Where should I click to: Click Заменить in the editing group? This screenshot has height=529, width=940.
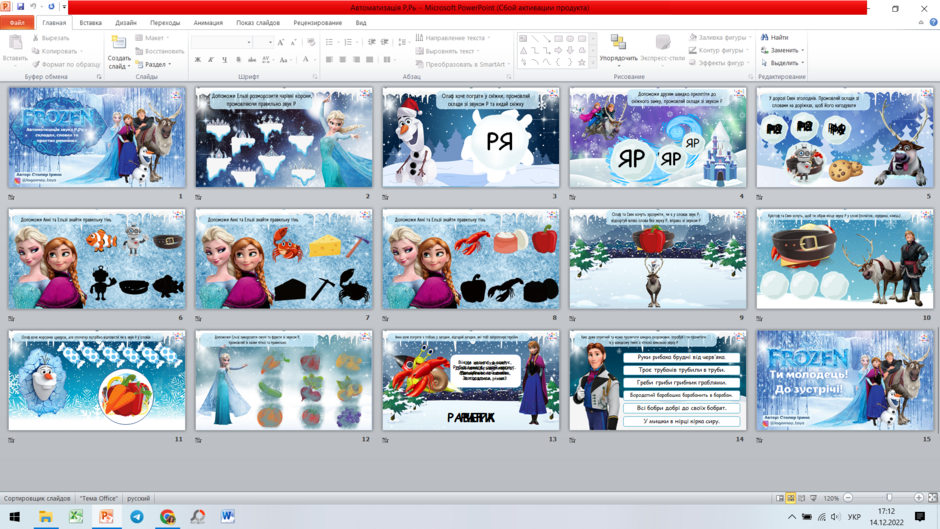(782, 50)
